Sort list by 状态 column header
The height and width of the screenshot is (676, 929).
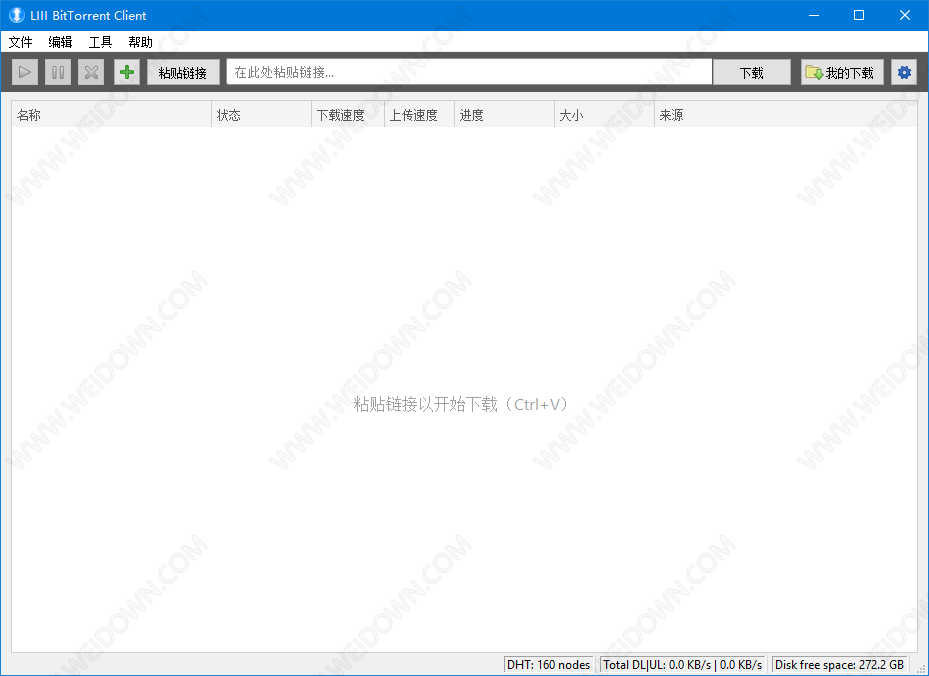pyautogui.click(x=261, y=115)
